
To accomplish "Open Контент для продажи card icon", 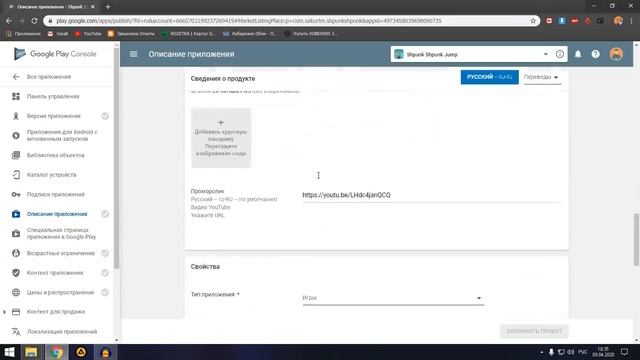I will (x=16, y=312).
